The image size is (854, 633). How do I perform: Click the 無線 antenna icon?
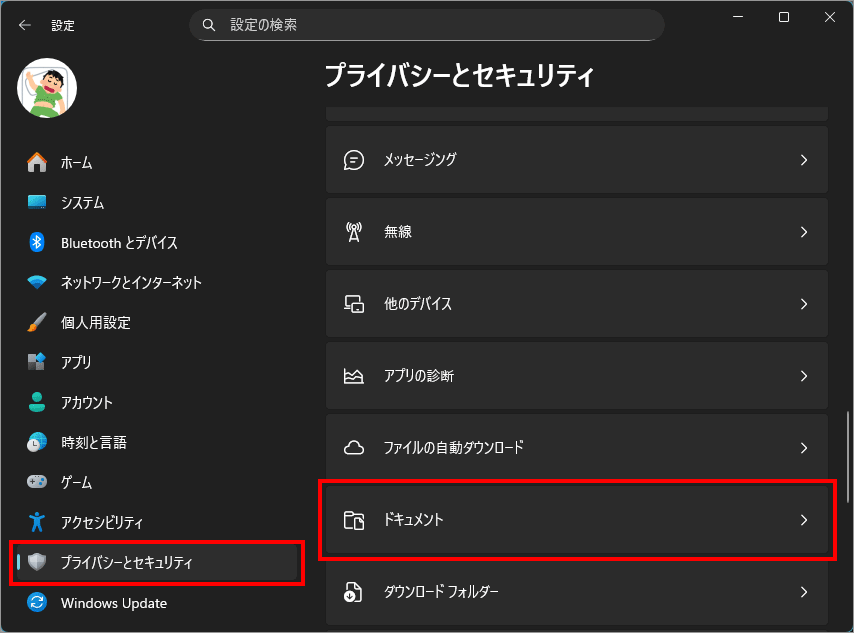(354, 232)
